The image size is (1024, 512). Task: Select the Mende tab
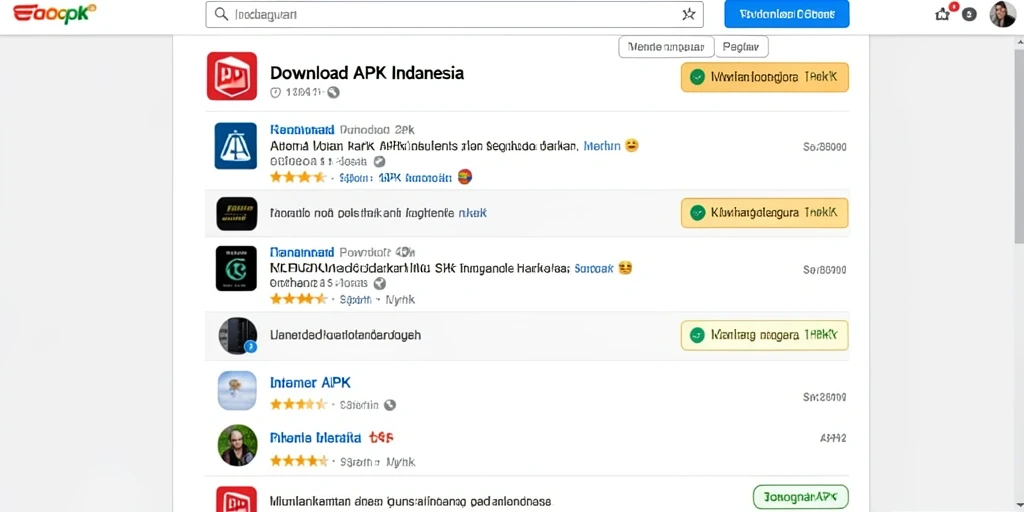tap(665, 47)
